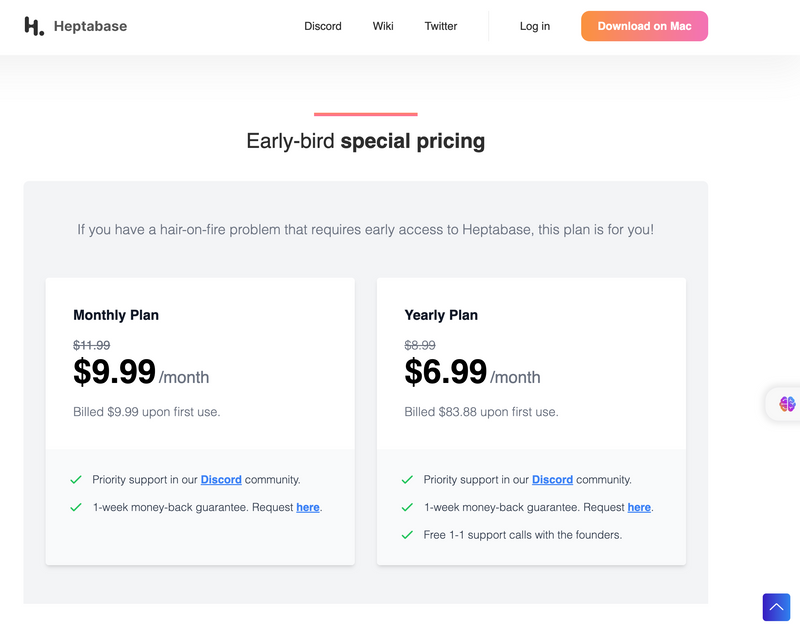The height and width of the screenshot is (632, 800).
Task: Open Discord link in Monthly Plan features
Action: pyautogui.click(x=221, y=480)
